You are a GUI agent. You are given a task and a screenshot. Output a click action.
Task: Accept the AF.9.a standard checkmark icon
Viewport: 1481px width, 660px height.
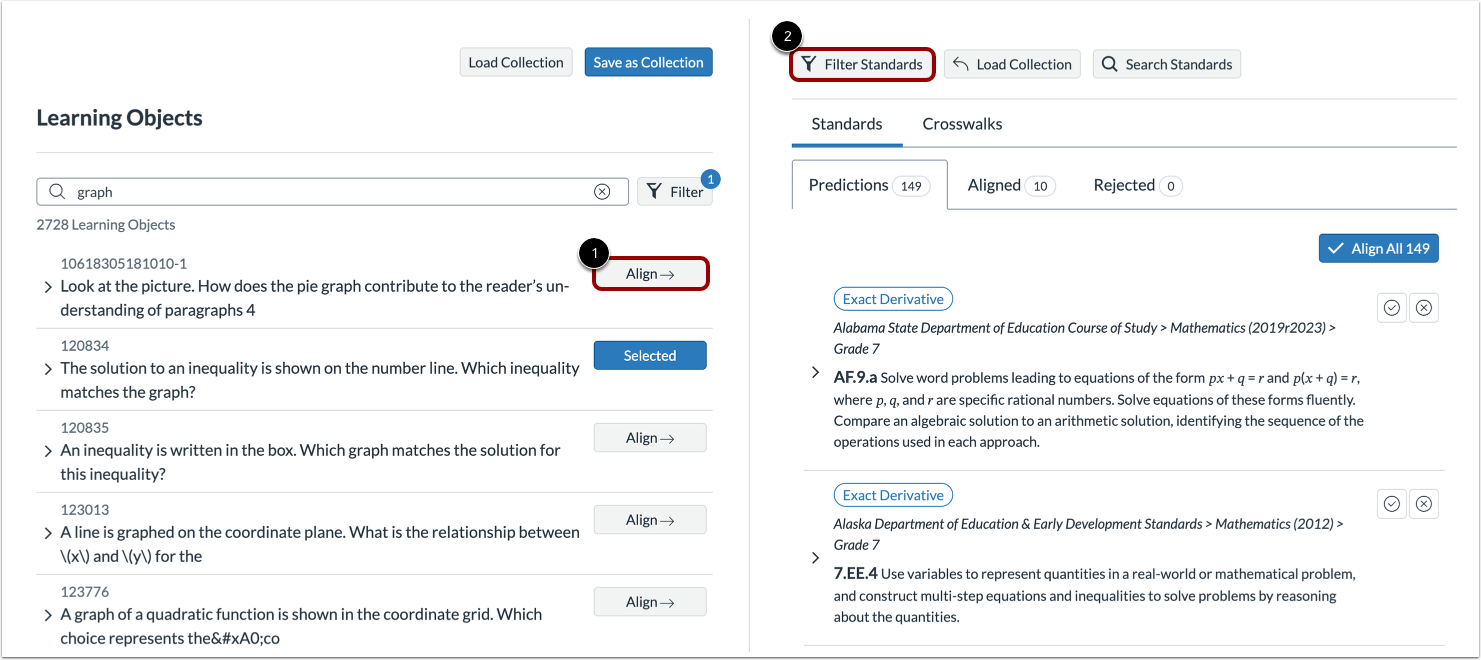tap(1391, 308)
